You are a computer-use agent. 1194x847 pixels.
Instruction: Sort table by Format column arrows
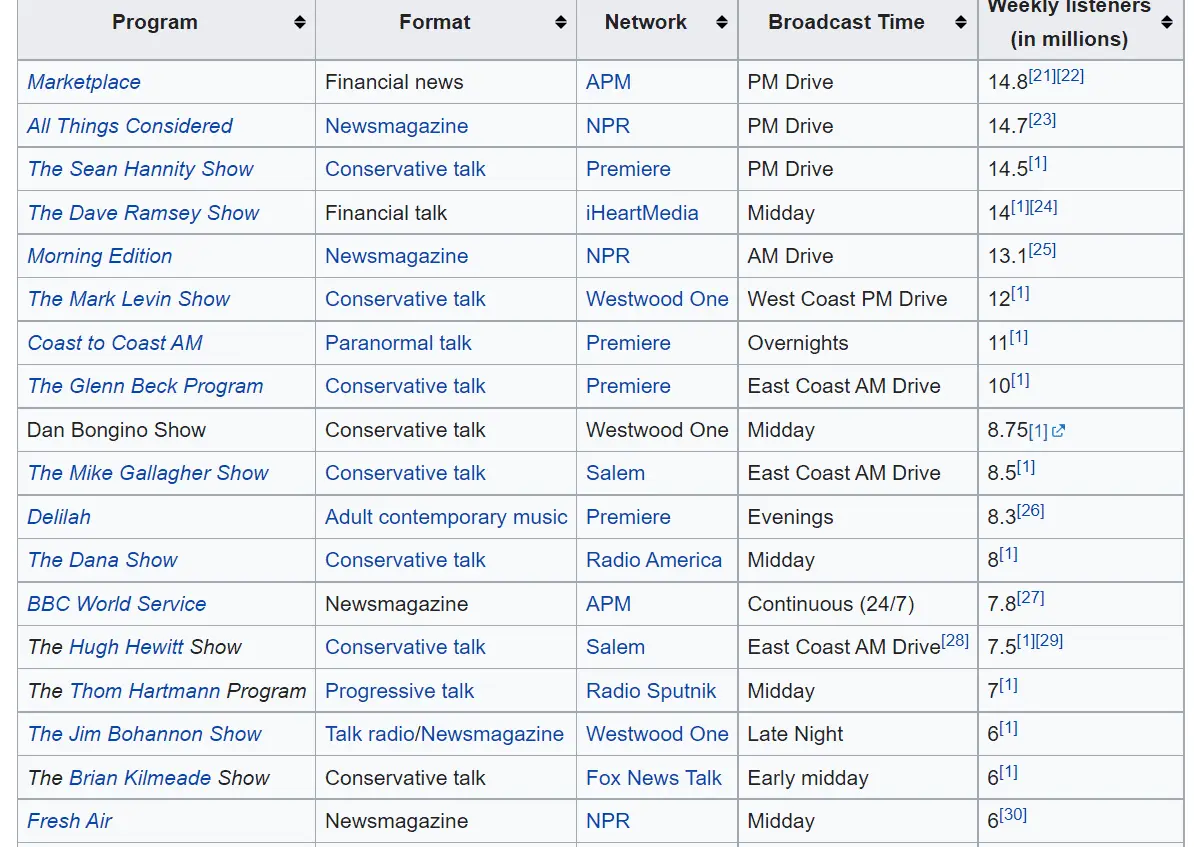click(560, 22)
